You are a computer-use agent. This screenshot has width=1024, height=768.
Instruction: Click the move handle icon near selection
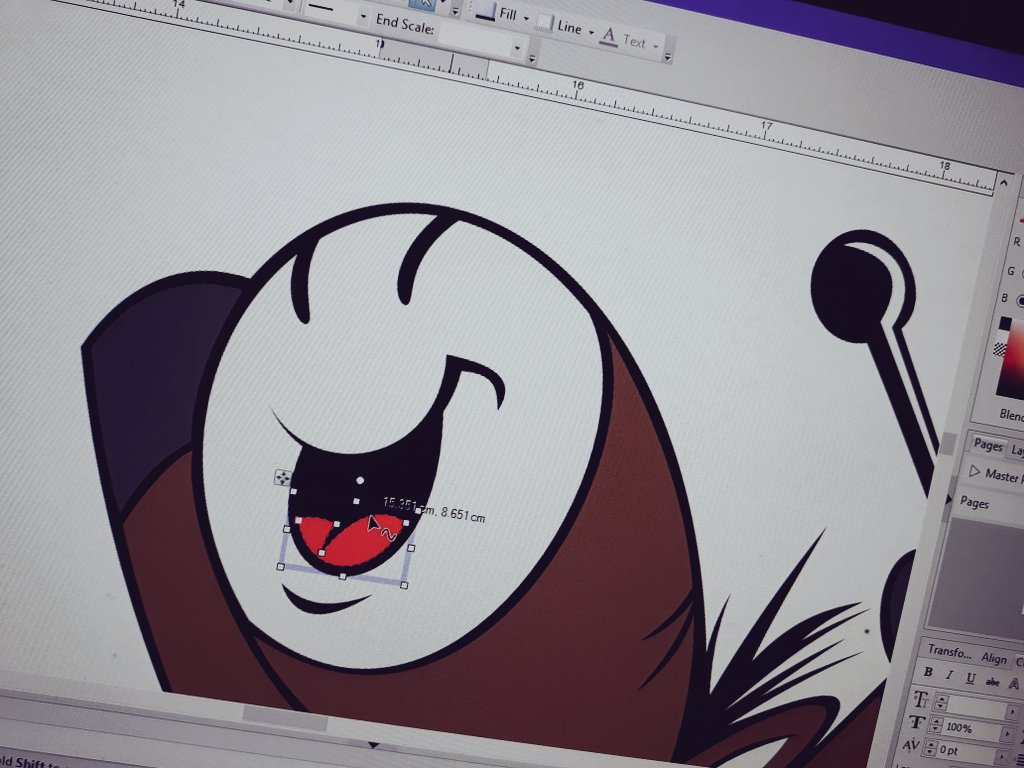pos(281,478)
